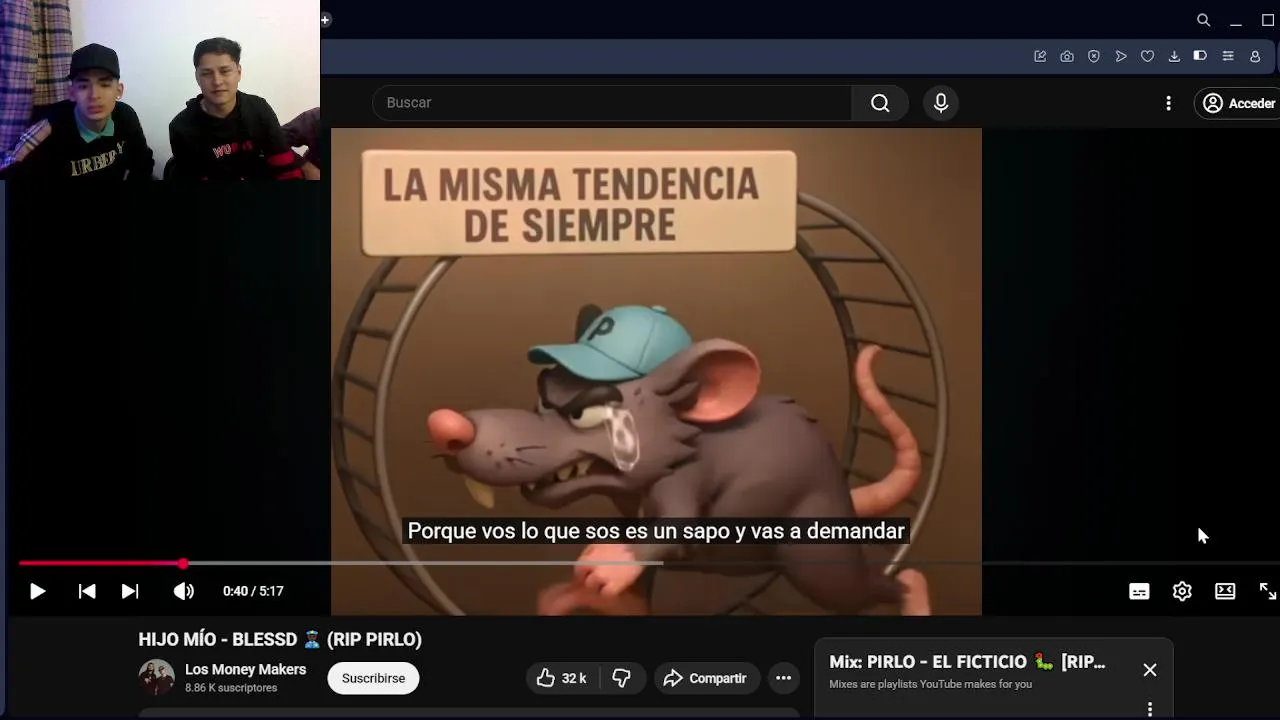
Task: Add page to bookmarks with heart icon
Action: (1147, 56)
